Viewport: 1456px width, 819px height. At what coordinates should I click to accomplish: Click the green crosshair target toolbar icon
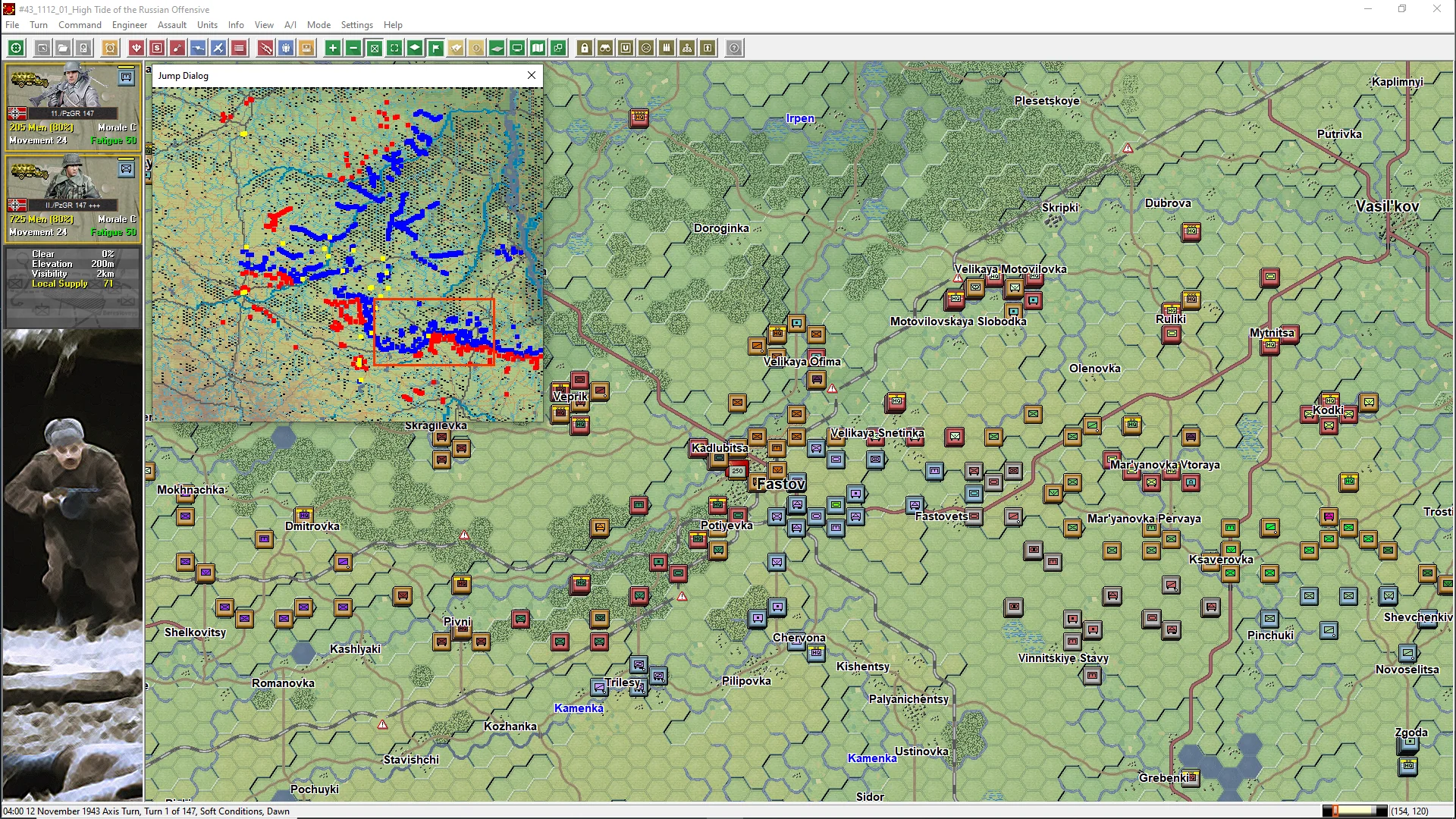pos(16,49)
